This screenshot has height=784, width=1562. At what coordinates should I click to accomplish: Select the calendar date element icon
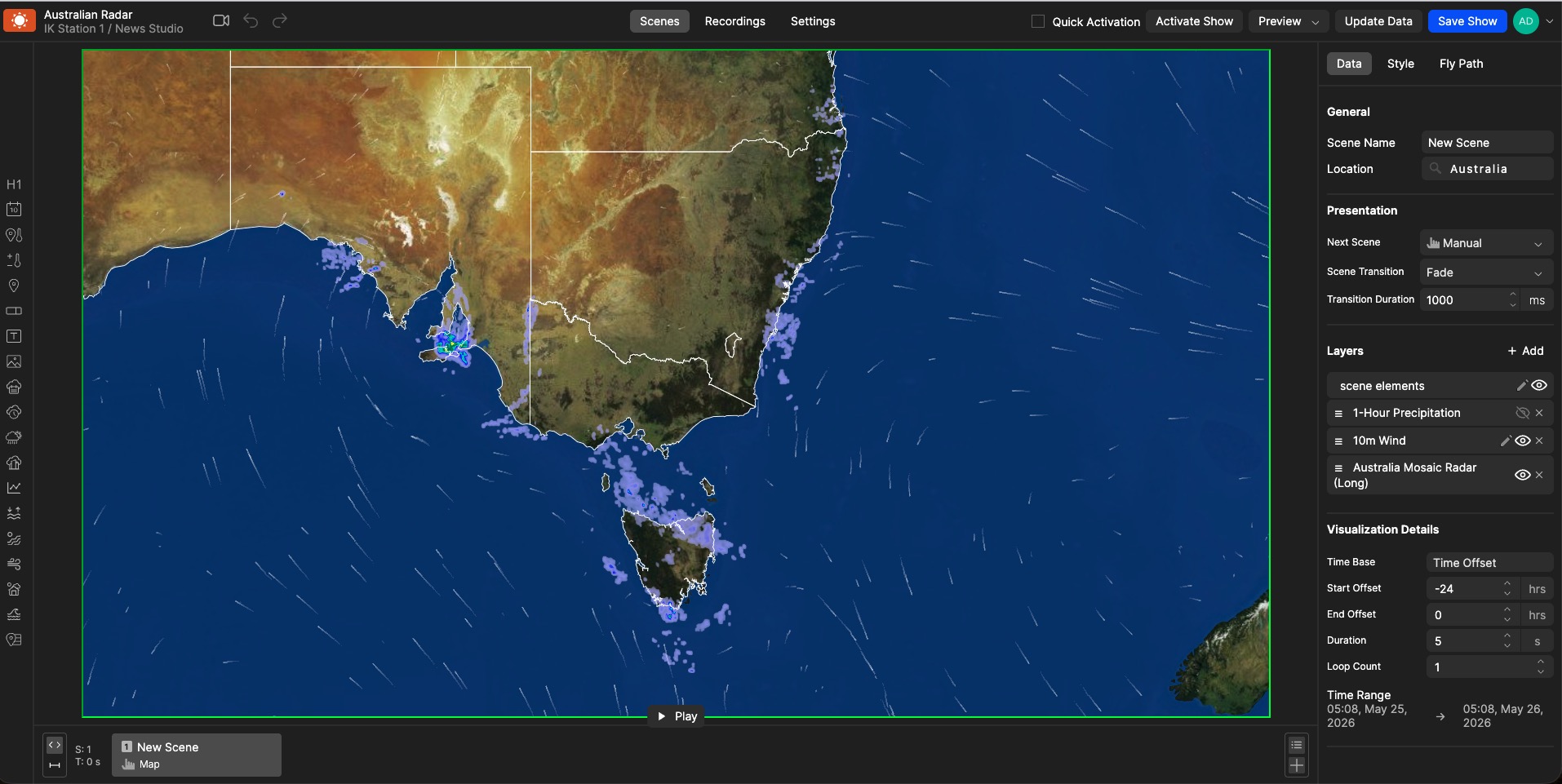14,210
